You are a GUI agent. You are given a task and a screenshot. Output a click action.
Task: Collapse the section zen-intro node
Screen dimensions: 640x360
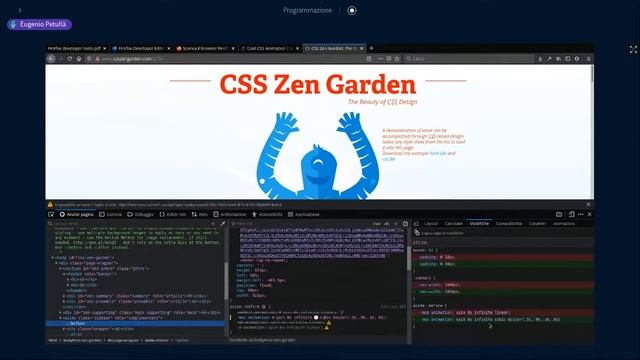pos(60,269)
